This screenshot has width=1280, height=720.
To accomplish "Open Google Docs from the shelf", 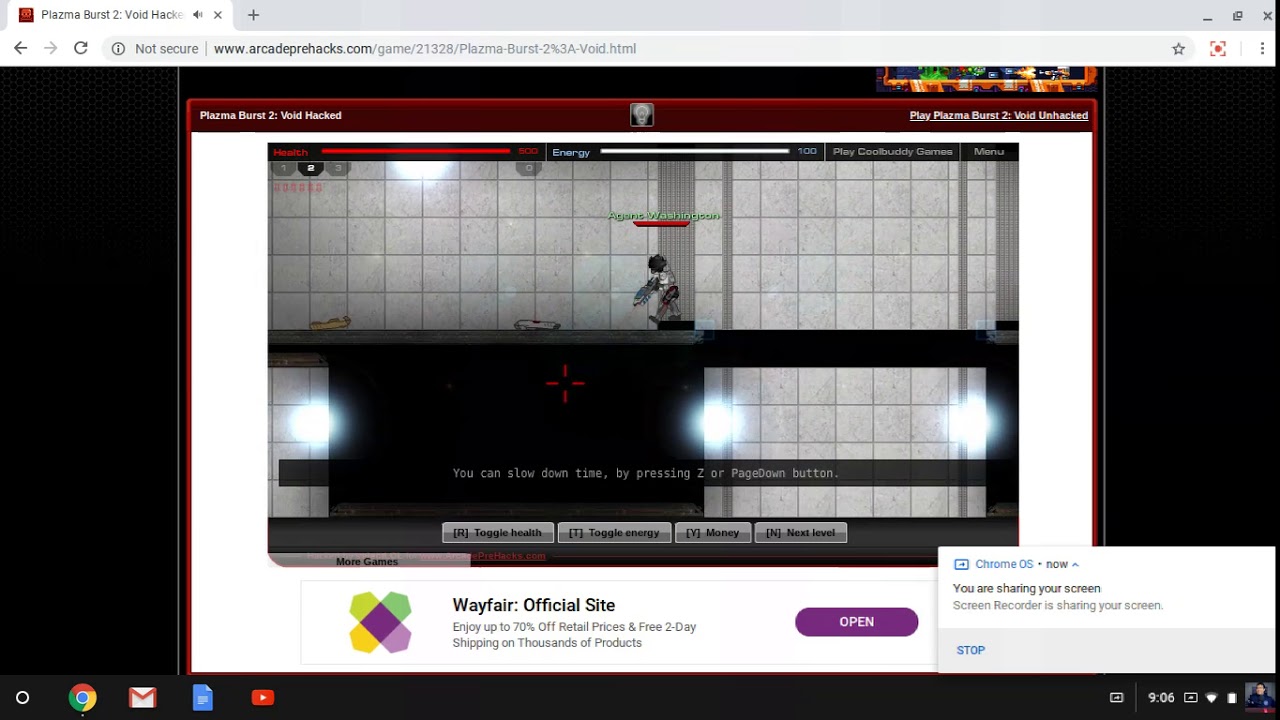I will point(202,697).
